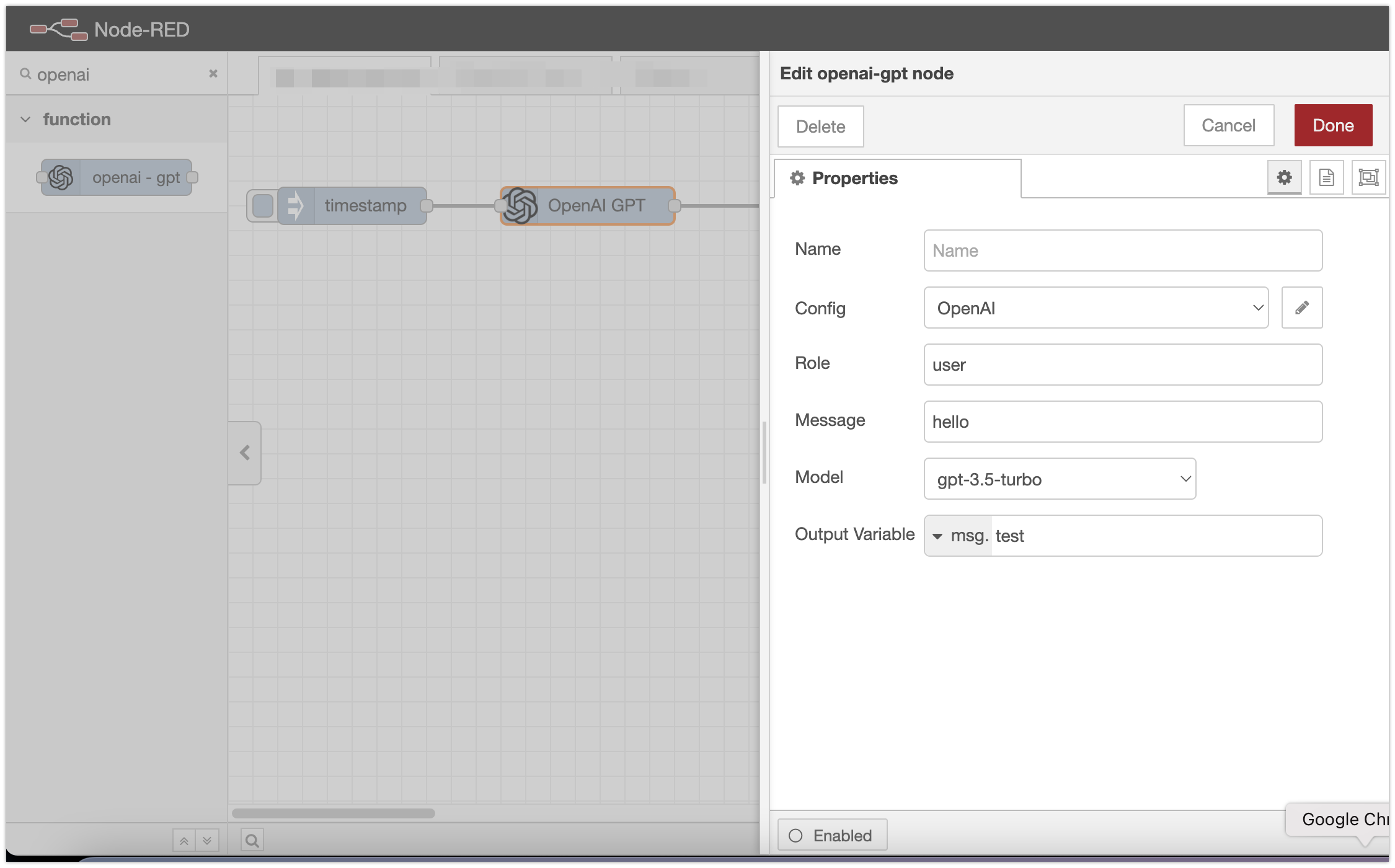
Task: Click the pencil icon to edit Config
Action: pyautogui.click(x=1301, y=308)
